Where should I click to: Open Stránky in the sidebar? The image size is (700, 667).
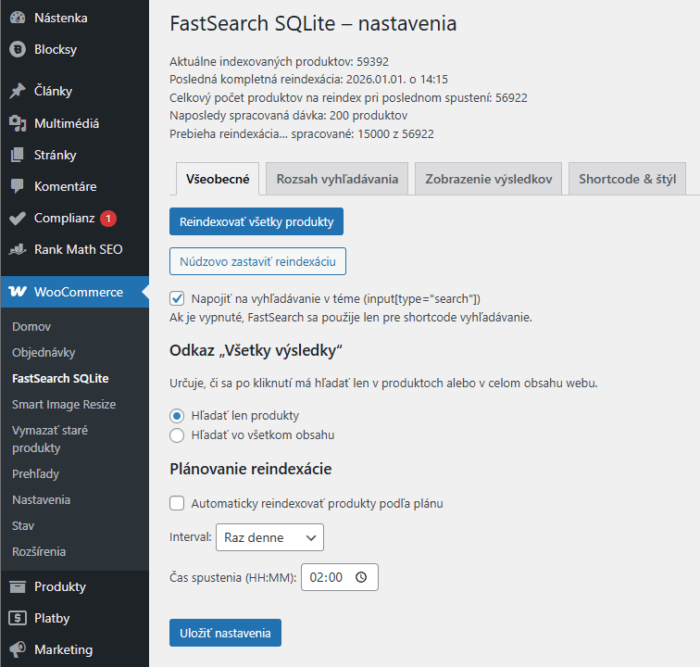55,155
